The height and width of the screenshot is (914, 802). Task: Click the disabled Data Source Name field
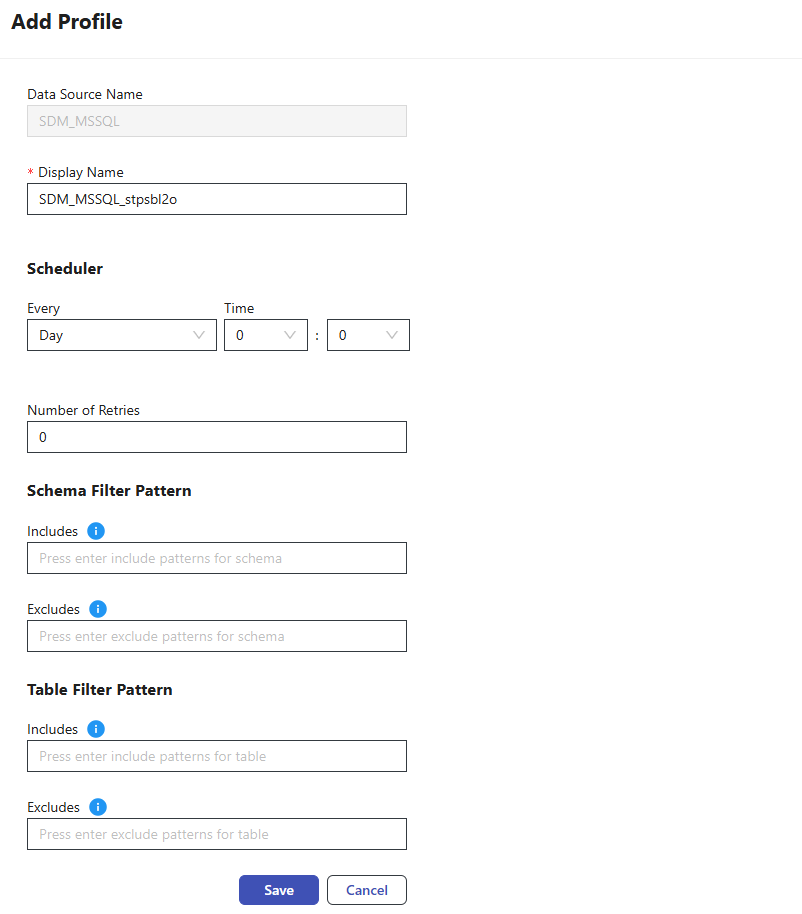(216, 121)
